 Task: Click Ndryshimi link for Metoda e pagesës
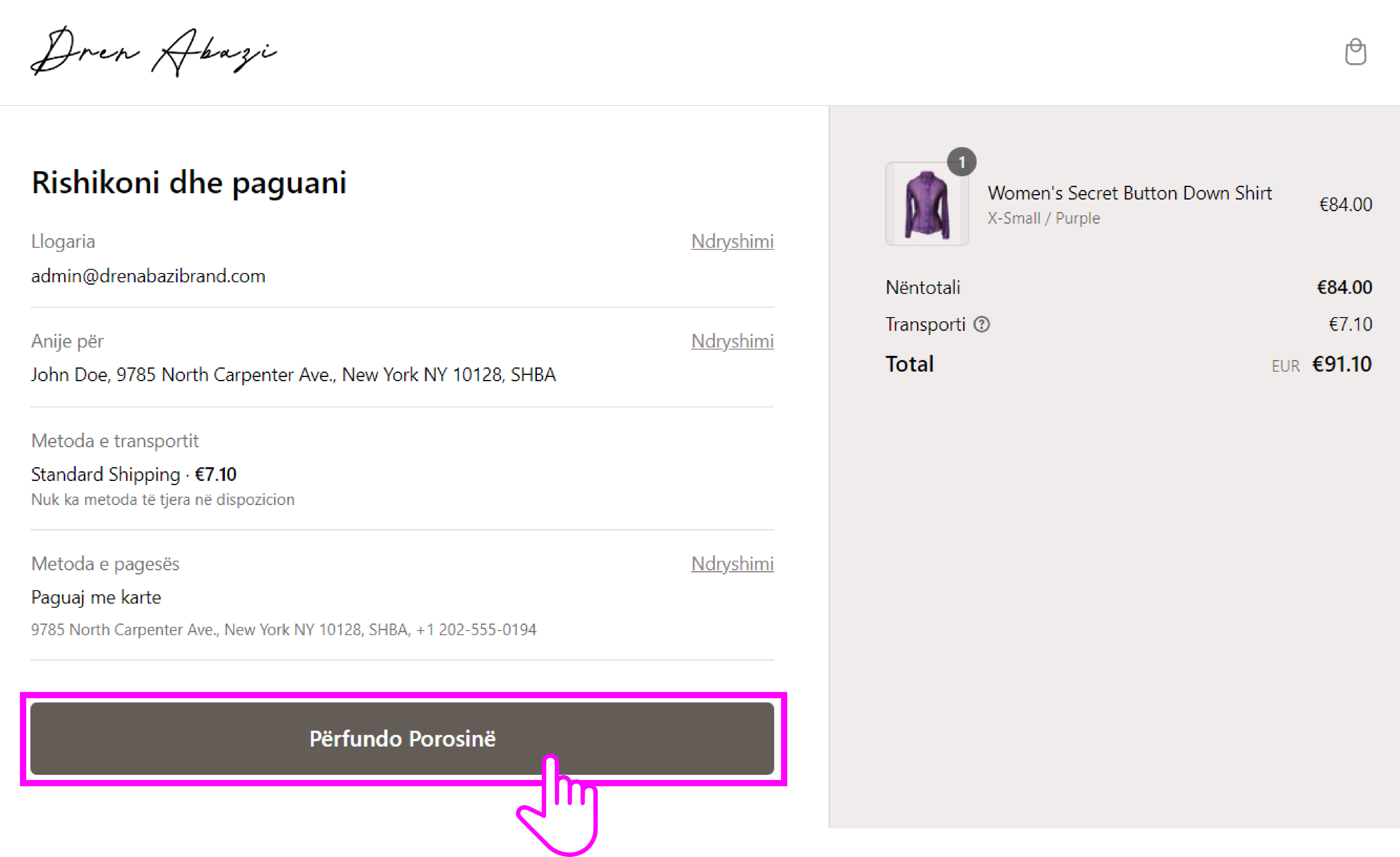tap(732, 563)
